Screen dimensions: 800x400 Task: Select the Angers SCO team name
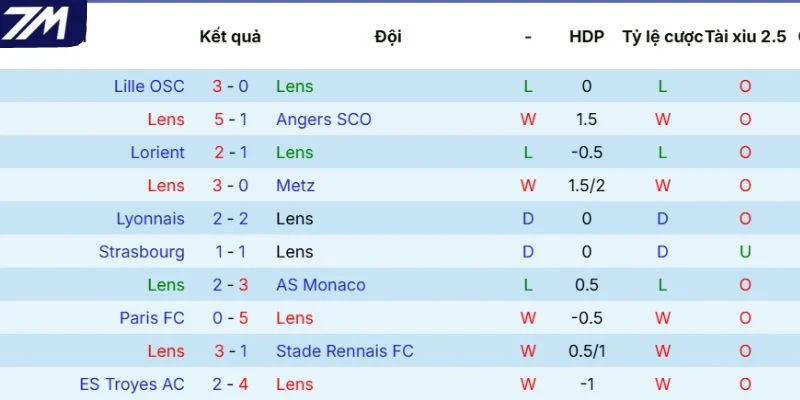[x=323, y=119]
